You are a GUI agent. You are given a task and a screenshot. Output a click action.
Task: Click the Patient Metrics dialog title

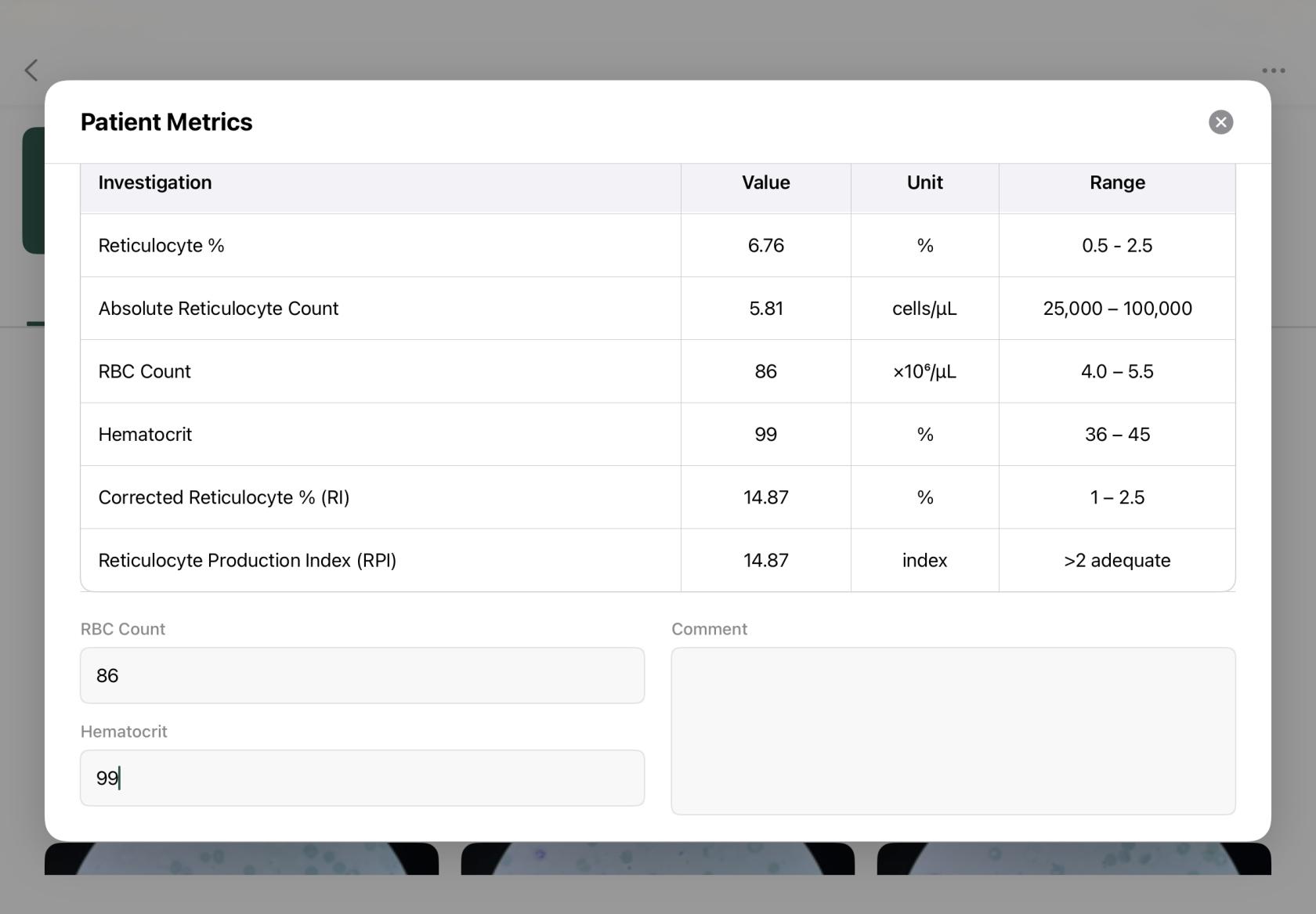point(167,122)
